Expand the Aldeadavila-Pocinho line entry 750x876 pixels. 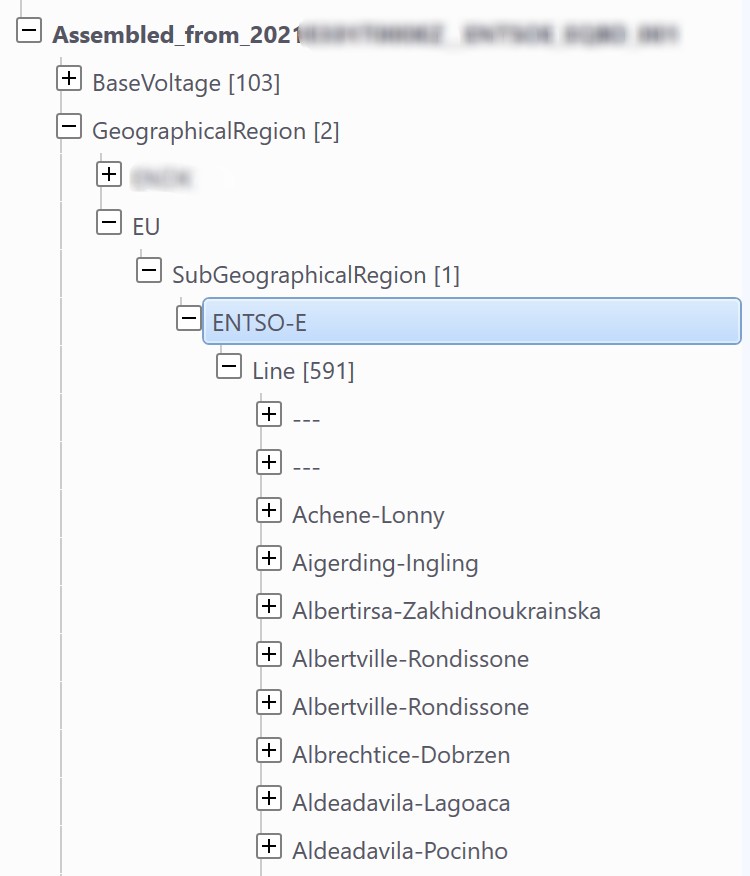pyautogui.click(x=269, y=846)
